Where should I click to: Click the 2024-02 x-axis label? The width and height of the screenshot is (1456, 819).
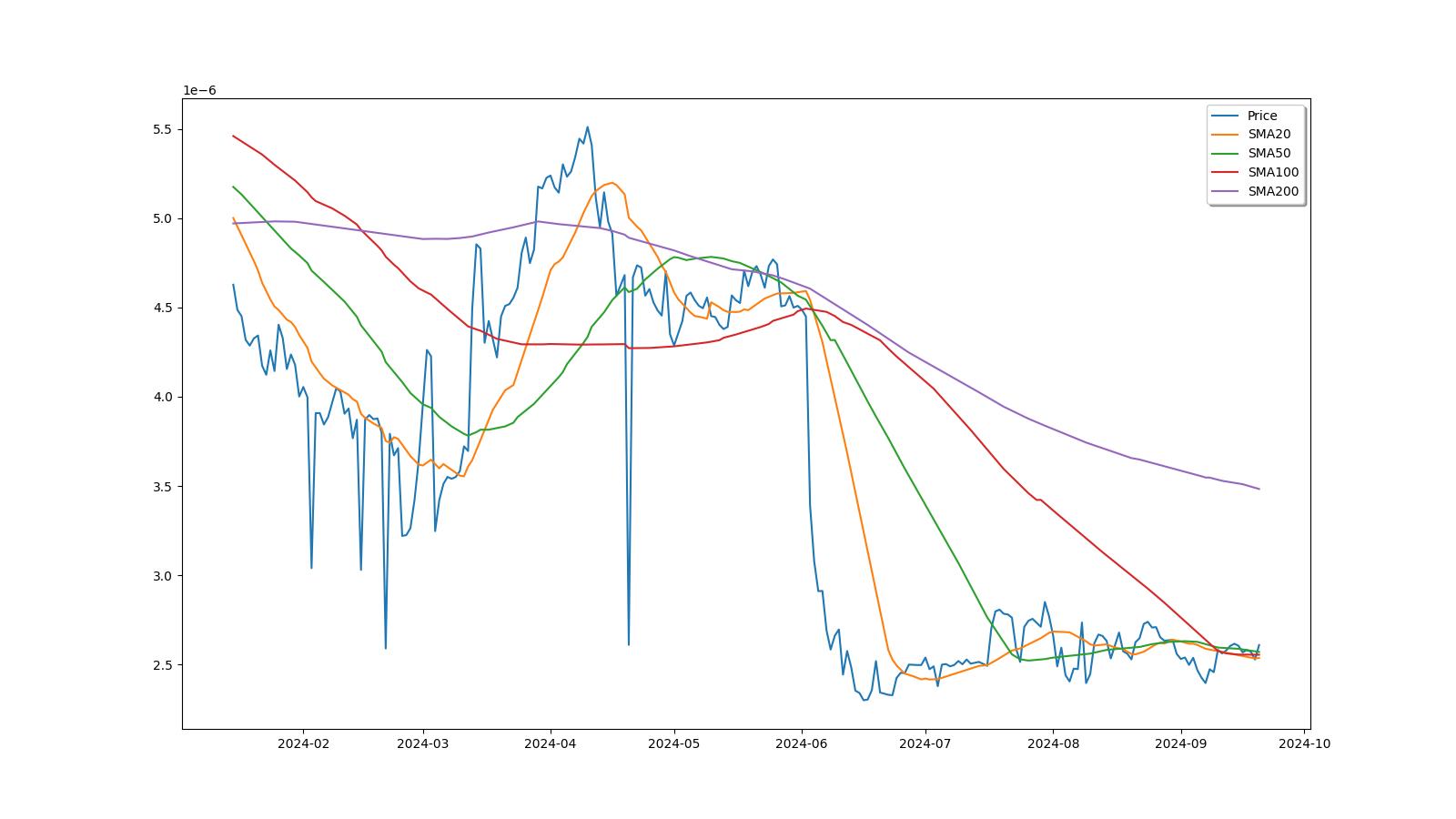click(x=303, y=743)
